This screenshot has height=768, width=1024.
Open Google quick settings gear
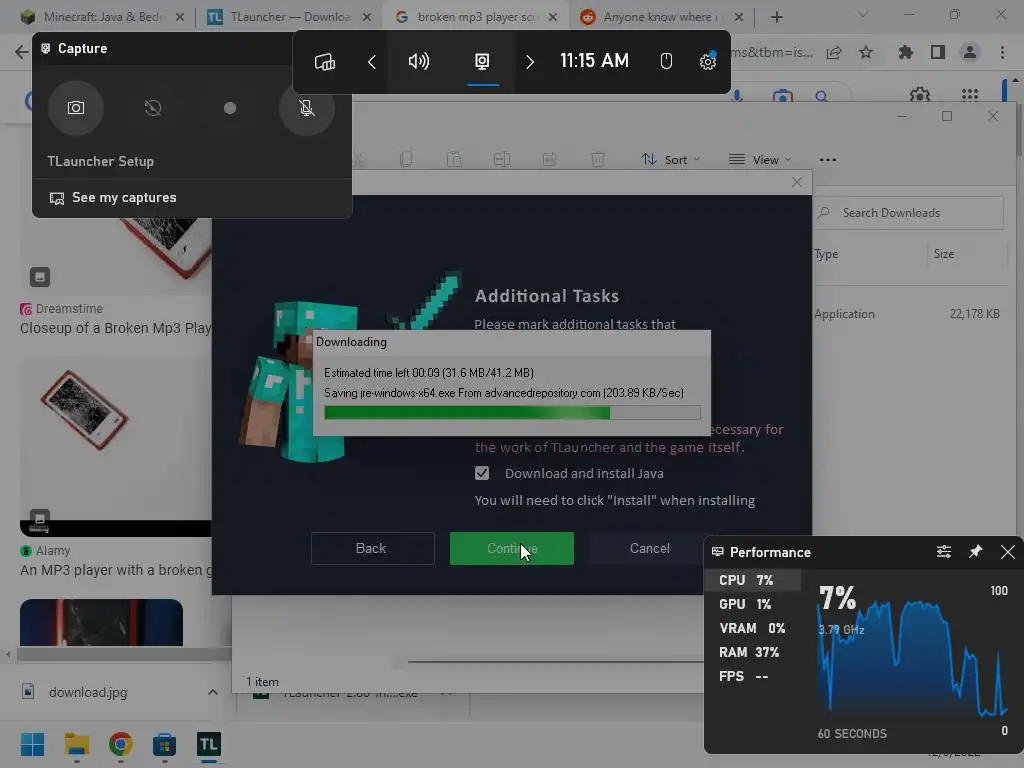pyautogui.click(x=920, y=95)
